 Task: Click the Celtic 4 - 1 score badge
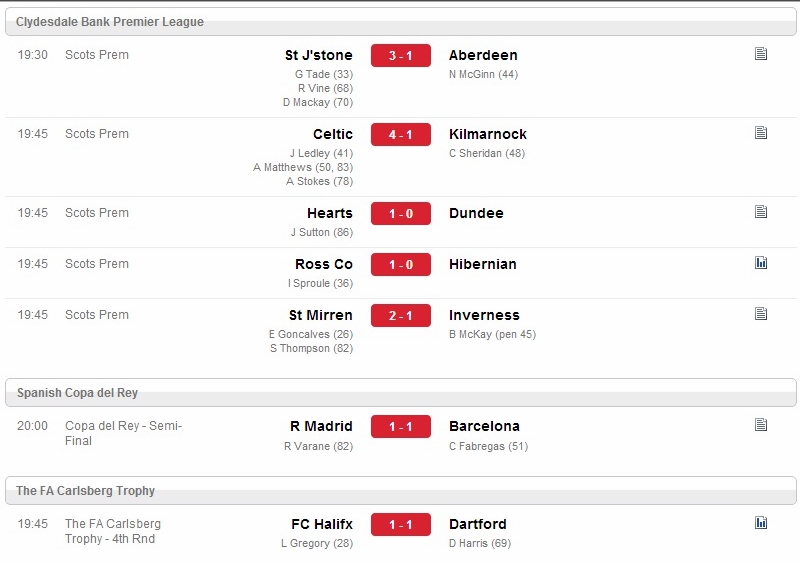[401, 135]
